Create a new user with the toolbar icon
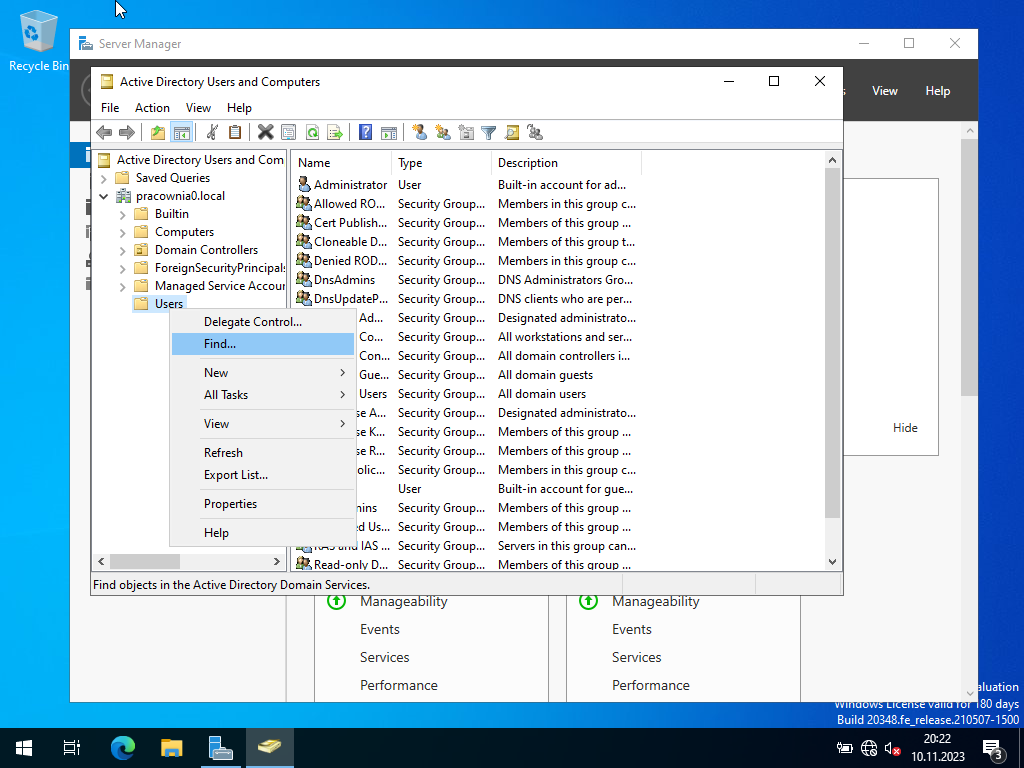Image resolution: width=1024 pixels, height=768 pixels. click(x=420, y=133)
